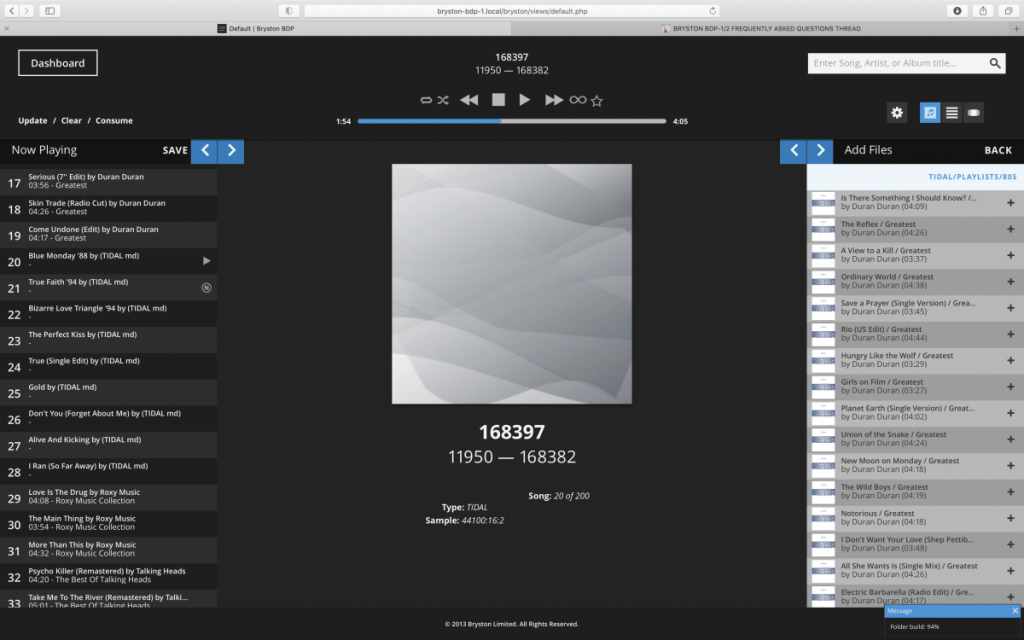Toggle the repeat playback icon
Image resolution: width=1024 pixels, height=640 pixels.
426,100
